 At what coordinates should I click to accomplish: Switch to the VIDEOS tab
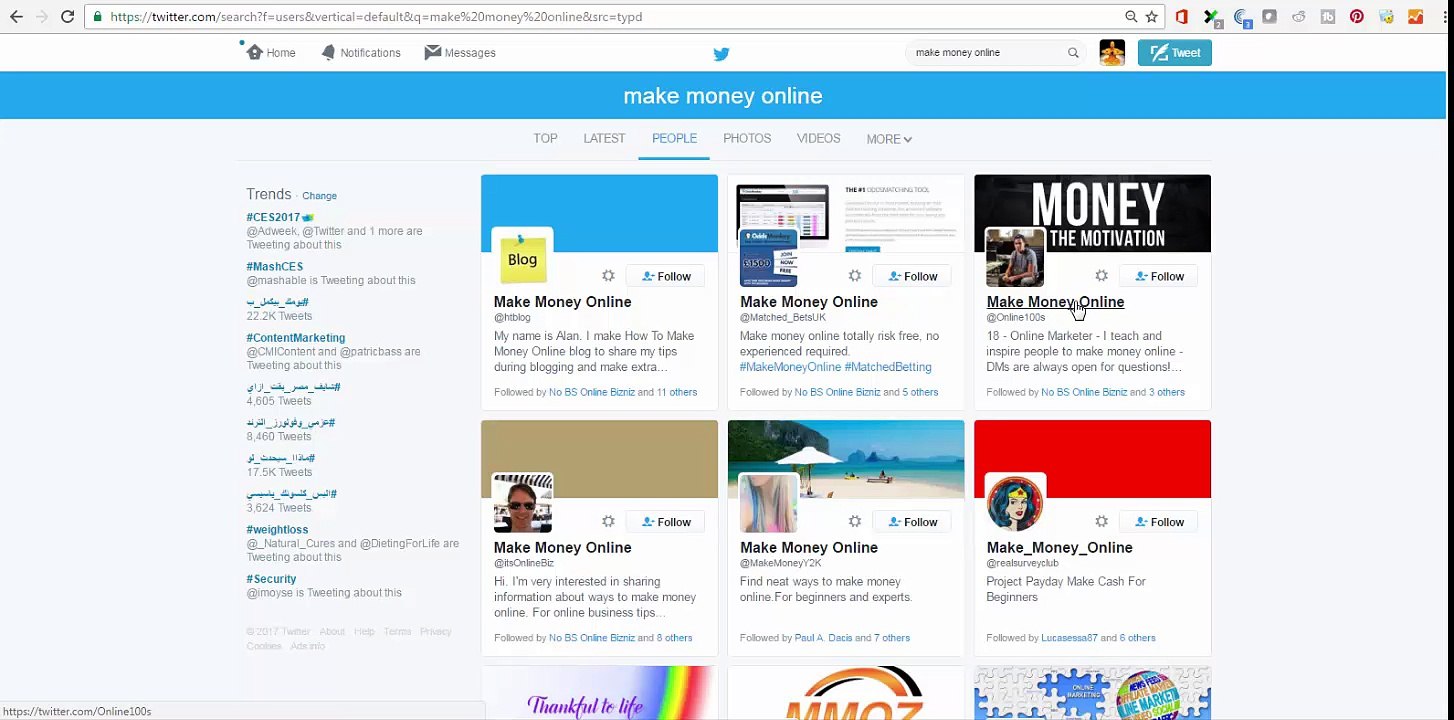point(818,139)
